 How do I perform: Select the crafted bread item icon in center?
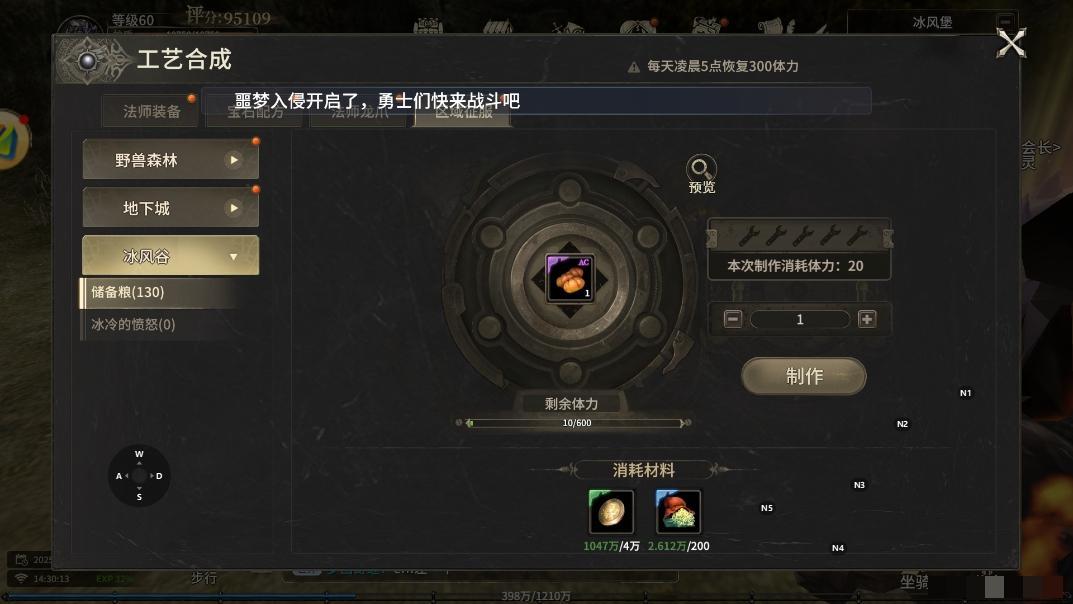[x=569, y=278]
